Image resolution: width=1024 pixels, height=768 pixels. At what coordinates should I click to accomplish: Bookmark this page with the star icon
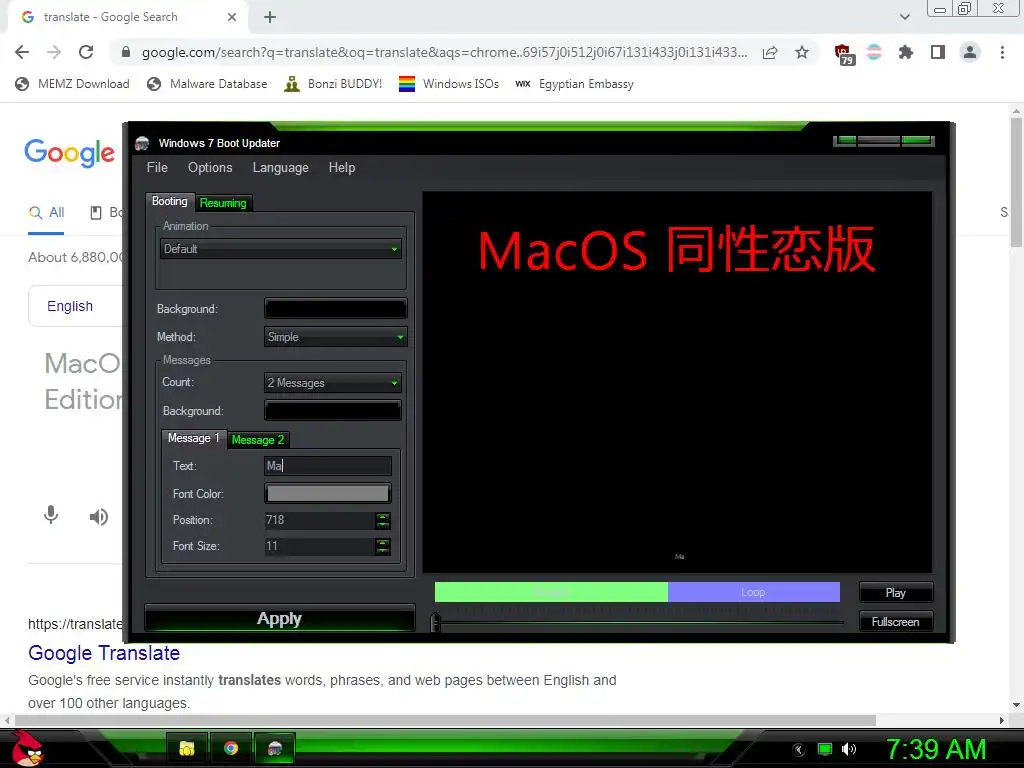point(802,52)
